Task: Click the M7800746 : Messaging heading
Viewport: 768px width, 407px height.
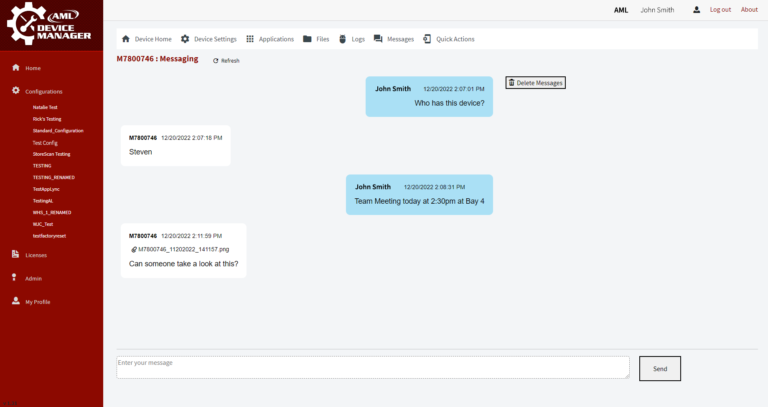Action: click(x=157, y=59)
